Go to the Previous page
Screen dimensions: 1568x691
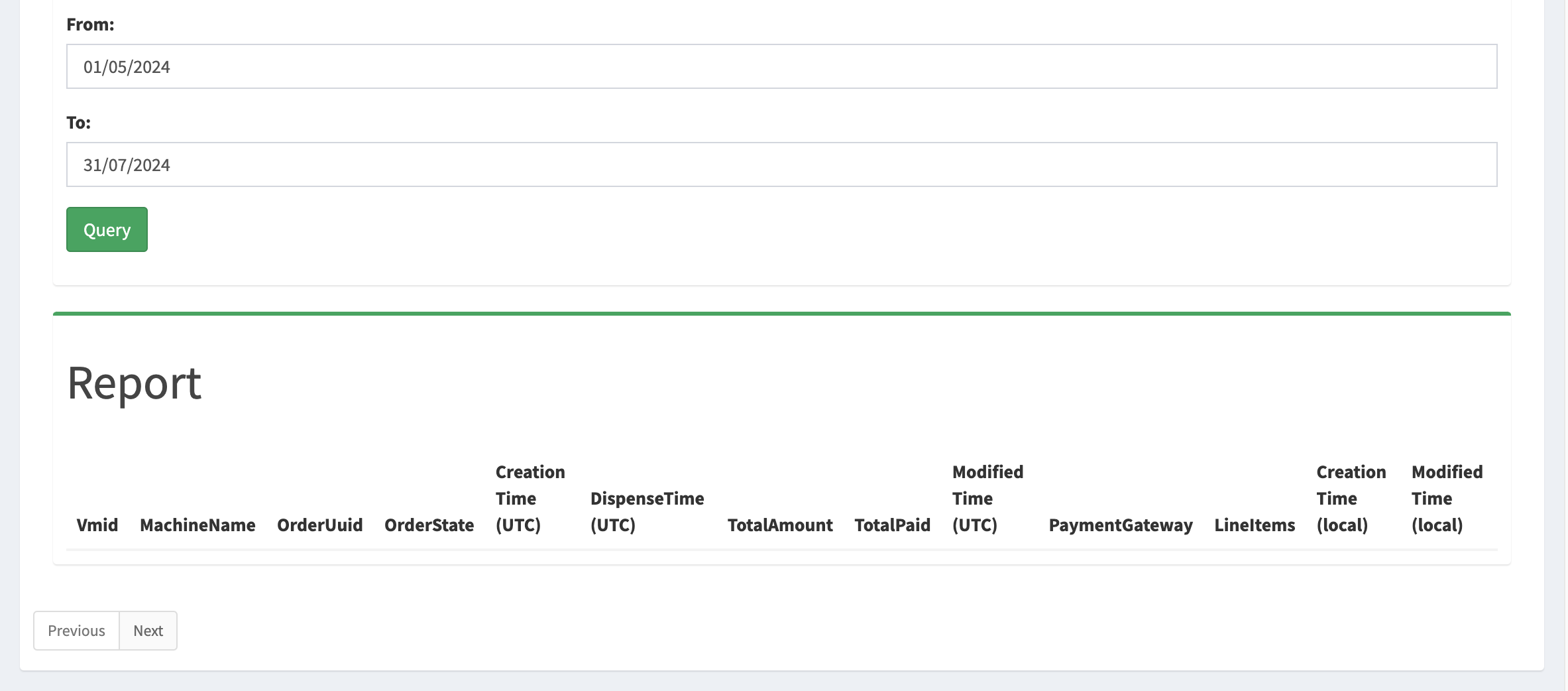pyautogui.click(x=76, y=631)
